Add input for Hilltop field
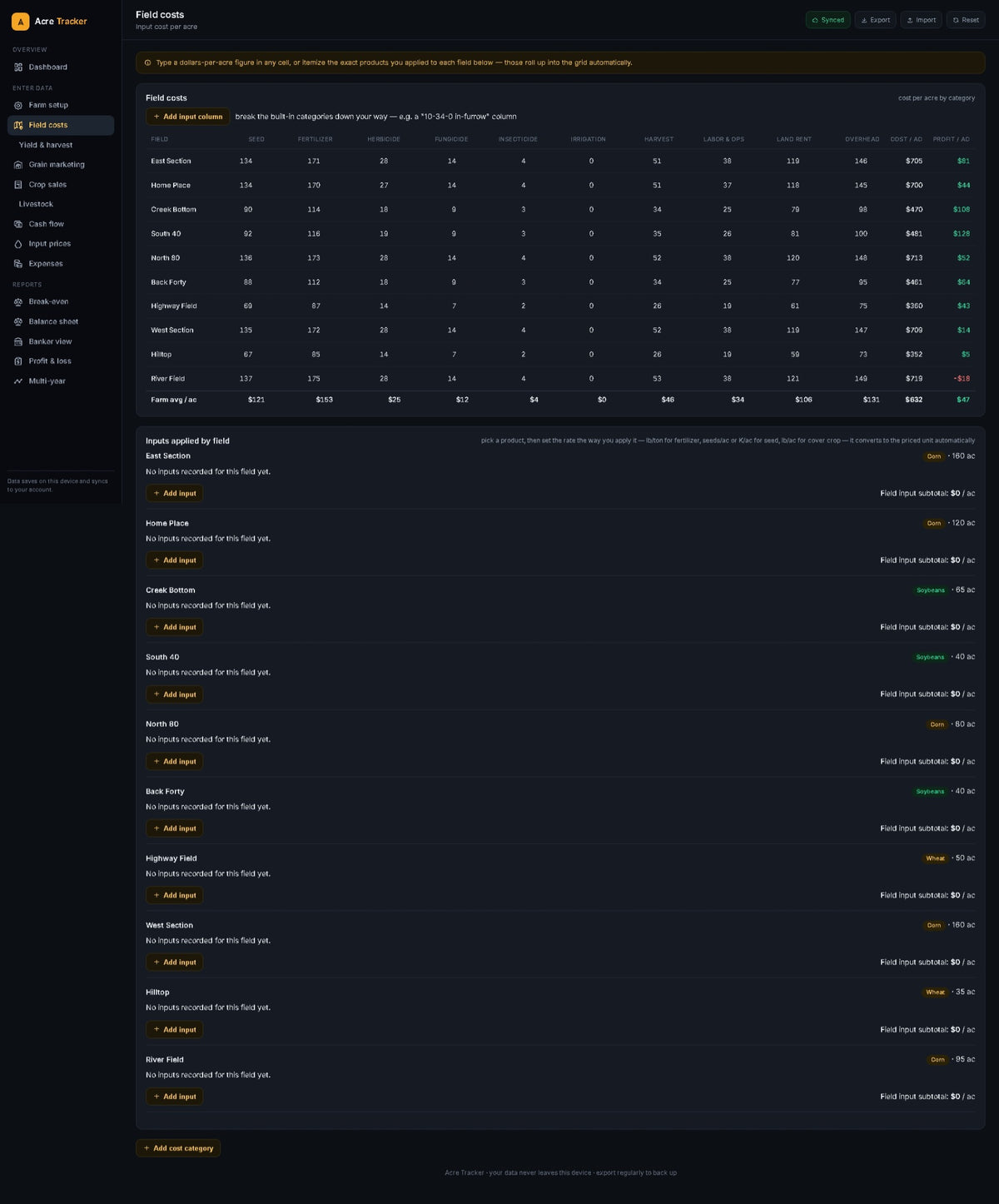Image resolution: width=999 pixels, height=1204 pixels. coord(174,1029)
